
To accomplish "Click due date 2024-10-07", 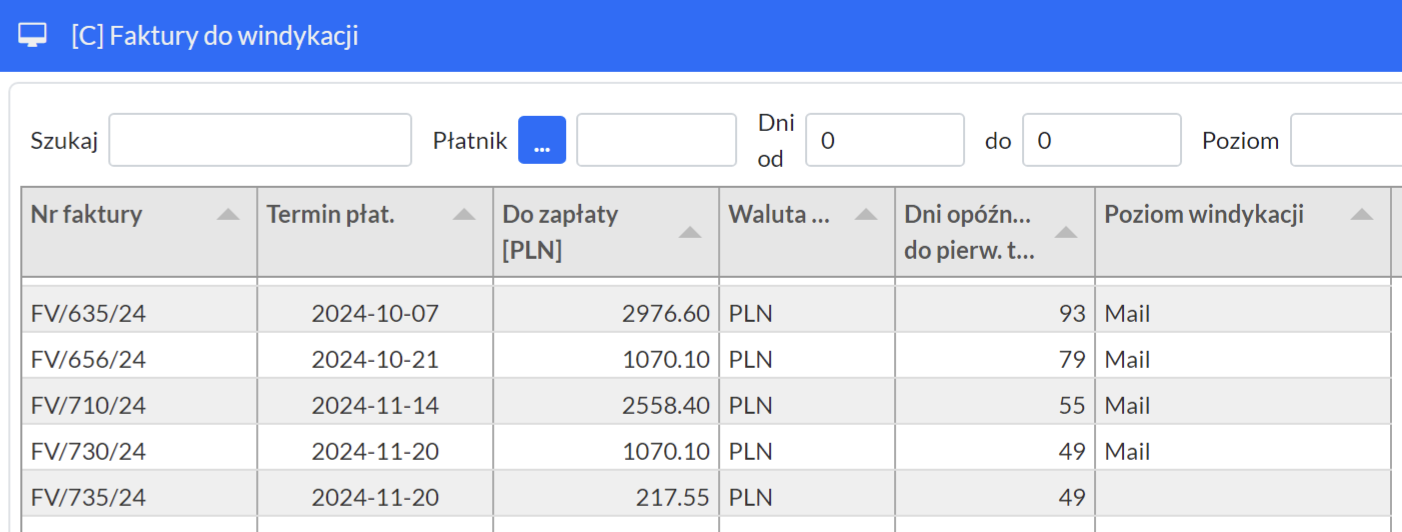I will (x=375, y=314).
